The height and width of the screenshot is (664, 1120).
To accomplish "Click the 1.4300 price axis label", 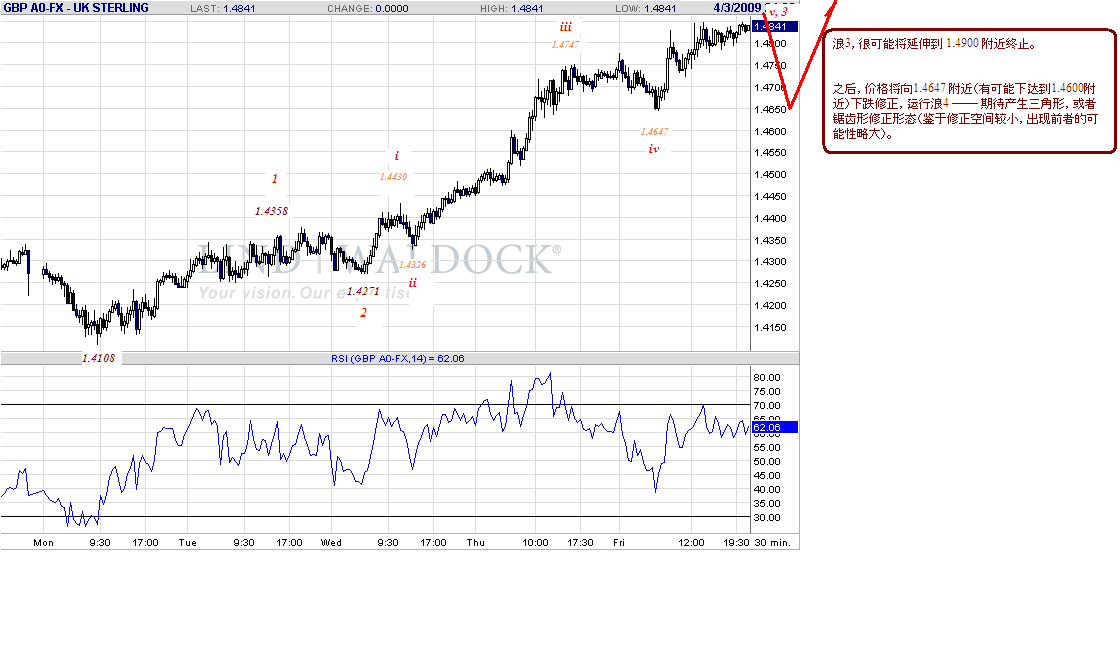I will click(x=770, y=262).
